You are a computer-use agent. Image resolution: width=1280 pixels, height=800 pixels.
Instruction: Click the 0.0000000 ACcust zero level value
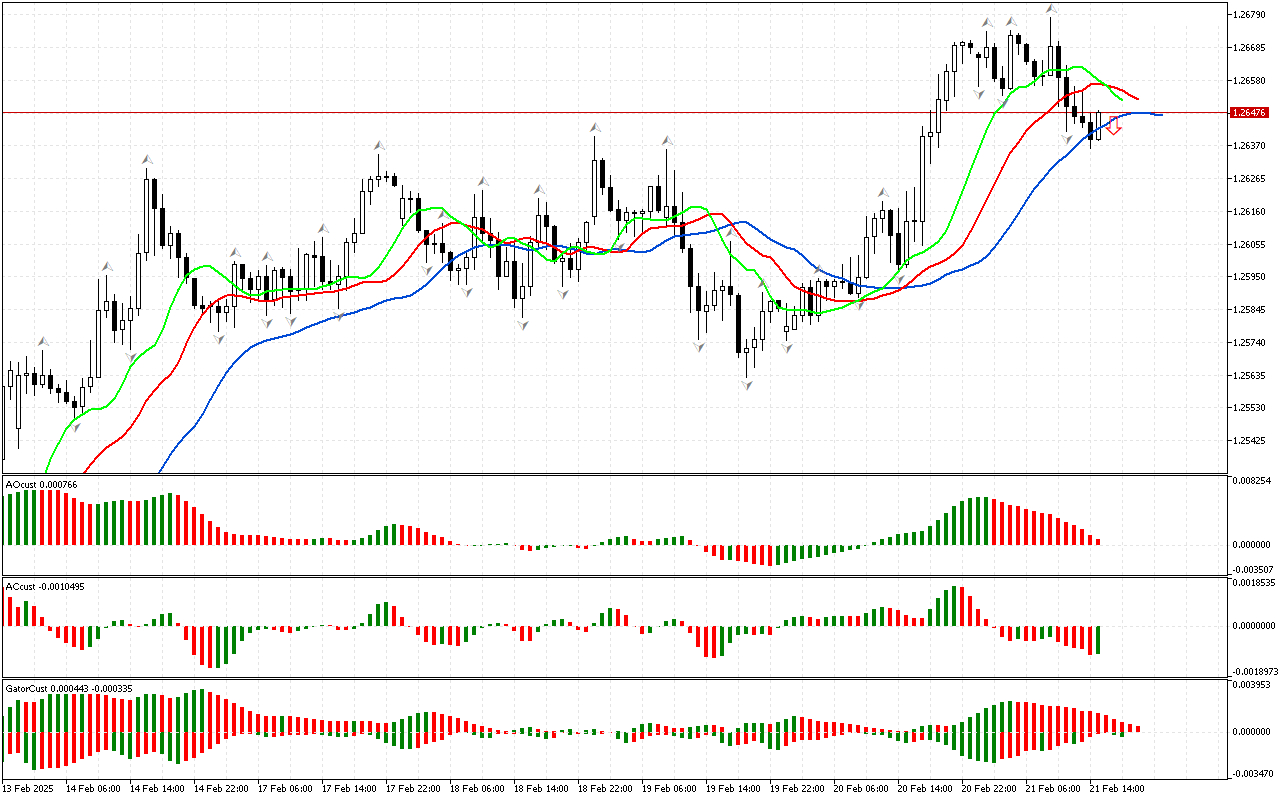tap(1253, 626)
